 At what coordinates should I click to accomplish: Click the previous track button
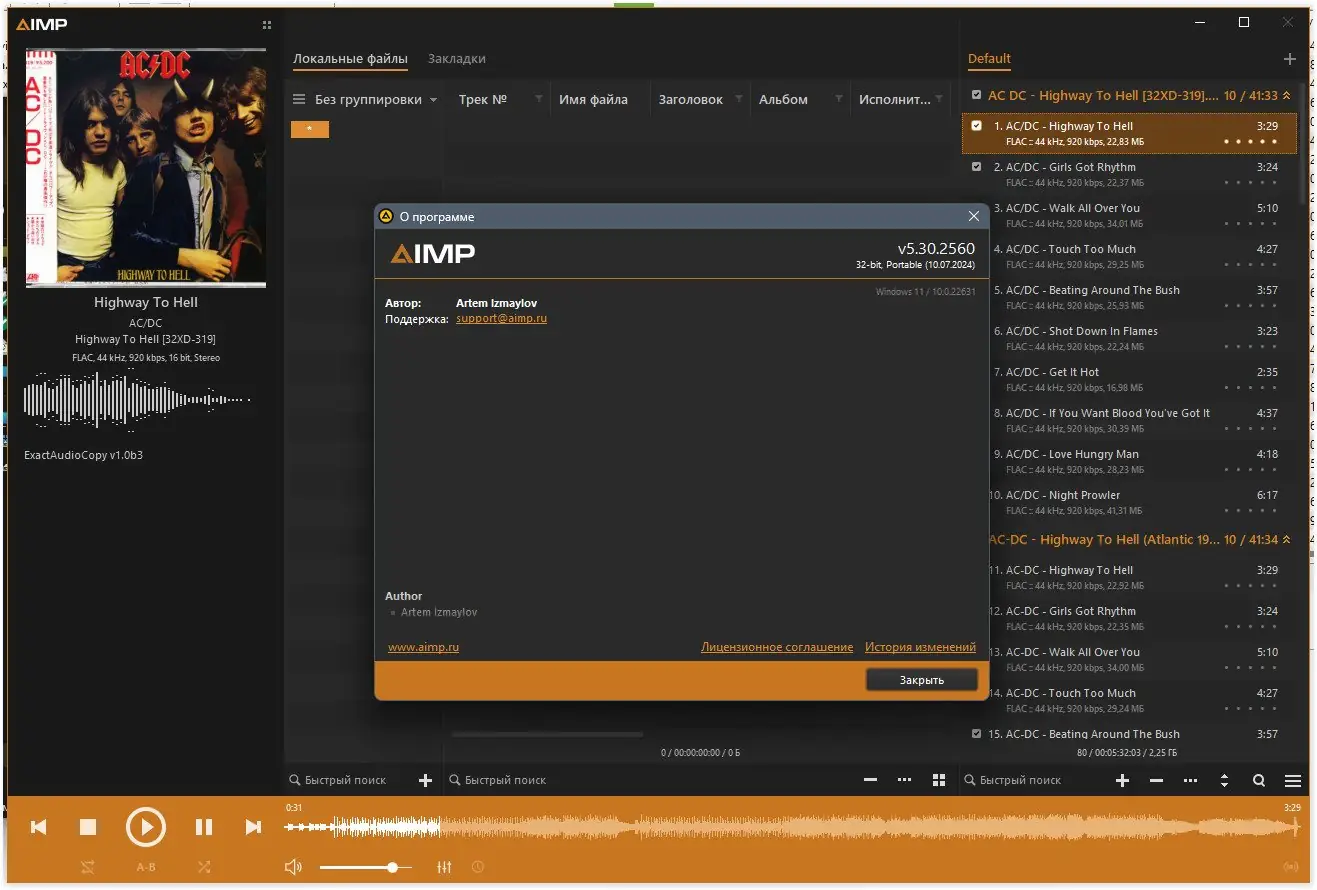[39, 827]
